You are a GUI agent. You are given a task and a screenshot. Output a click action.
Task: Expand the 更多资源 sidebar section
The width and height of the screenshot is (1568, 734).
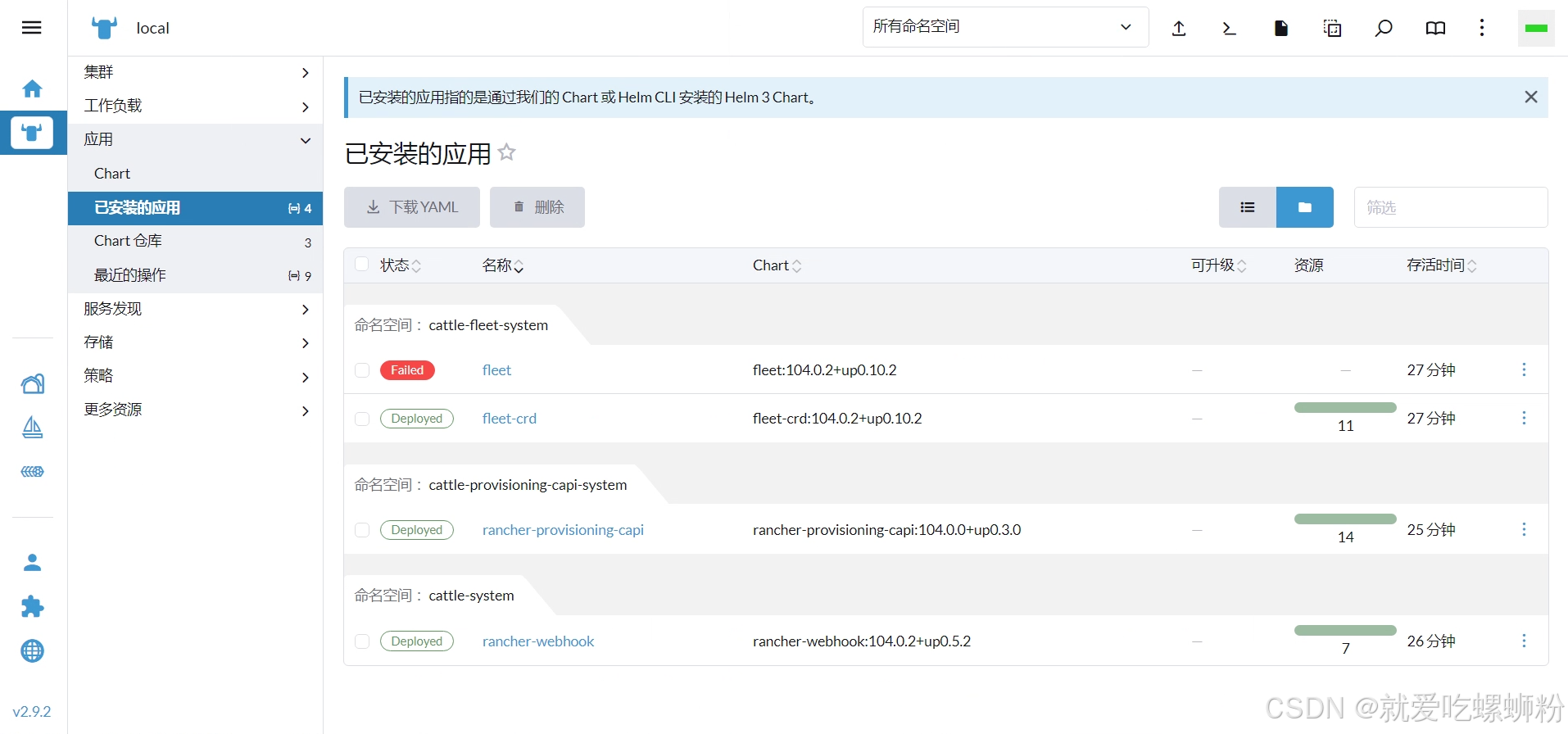pyautogui.click(x=196, y=410)
